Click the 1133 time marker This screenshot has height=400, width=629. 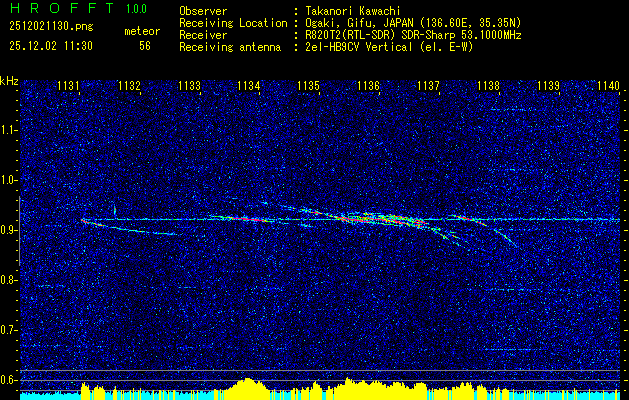[189, 85]
